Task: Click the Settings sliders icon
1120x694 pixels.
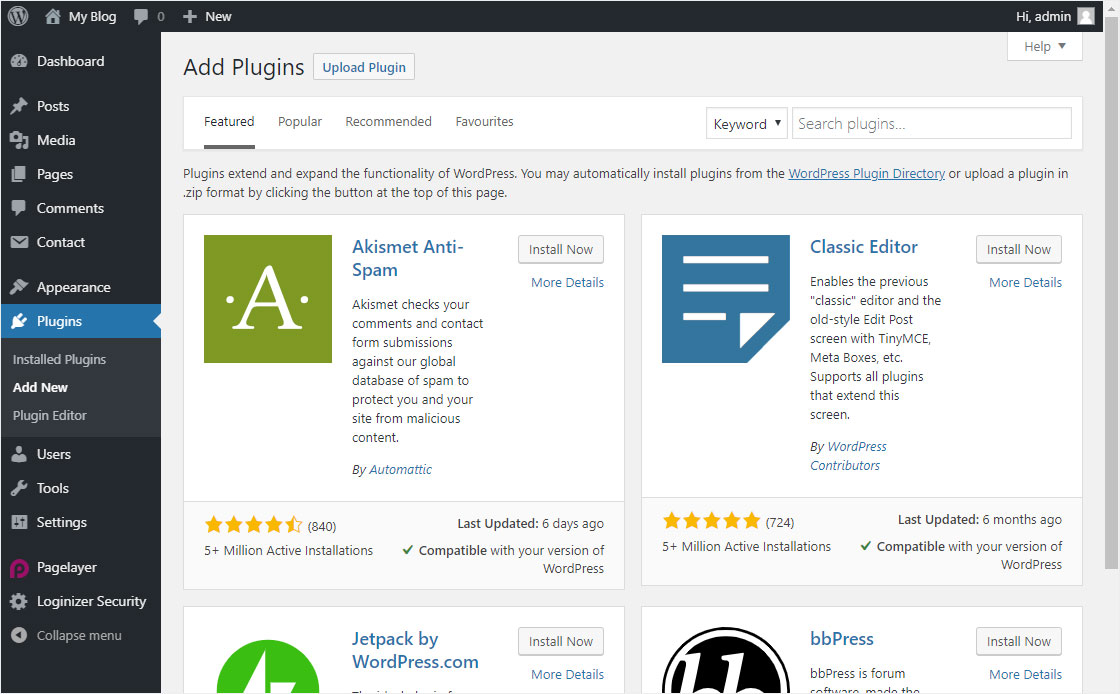Action: click(x=19, y=522)
